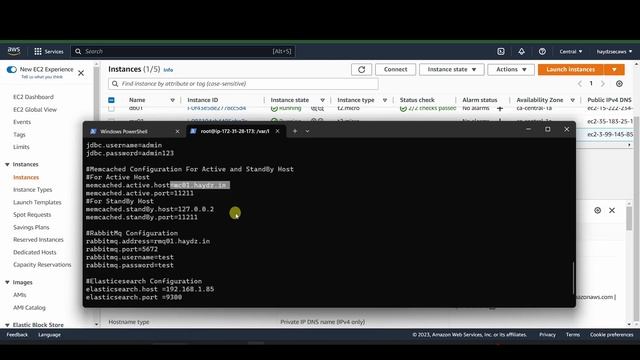Open Reserved Instances page
This screenshot has width=640, height=360.
click(38, 240)
